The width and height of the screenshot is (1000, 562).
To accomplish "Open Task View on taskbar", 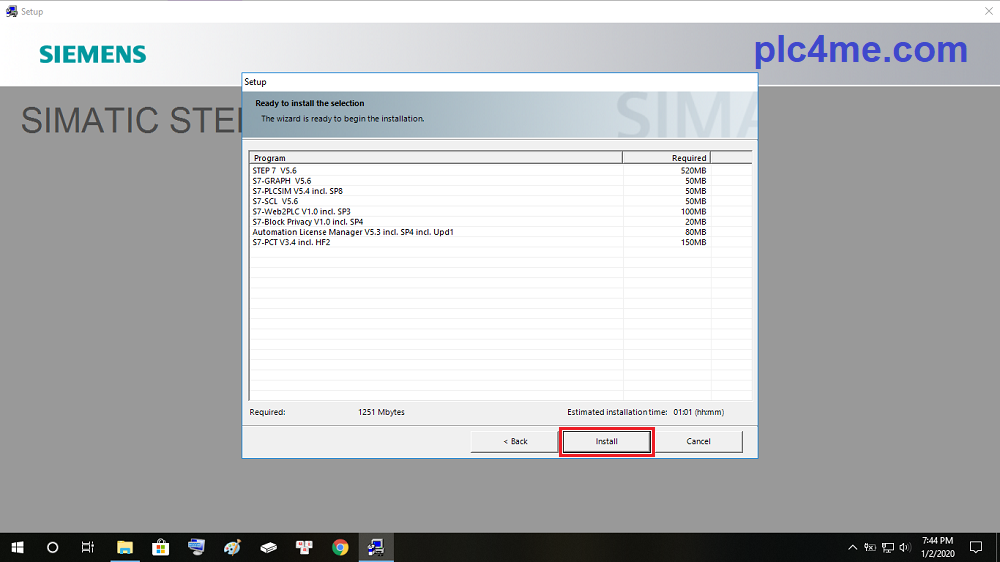I will (x=88, y=547).
